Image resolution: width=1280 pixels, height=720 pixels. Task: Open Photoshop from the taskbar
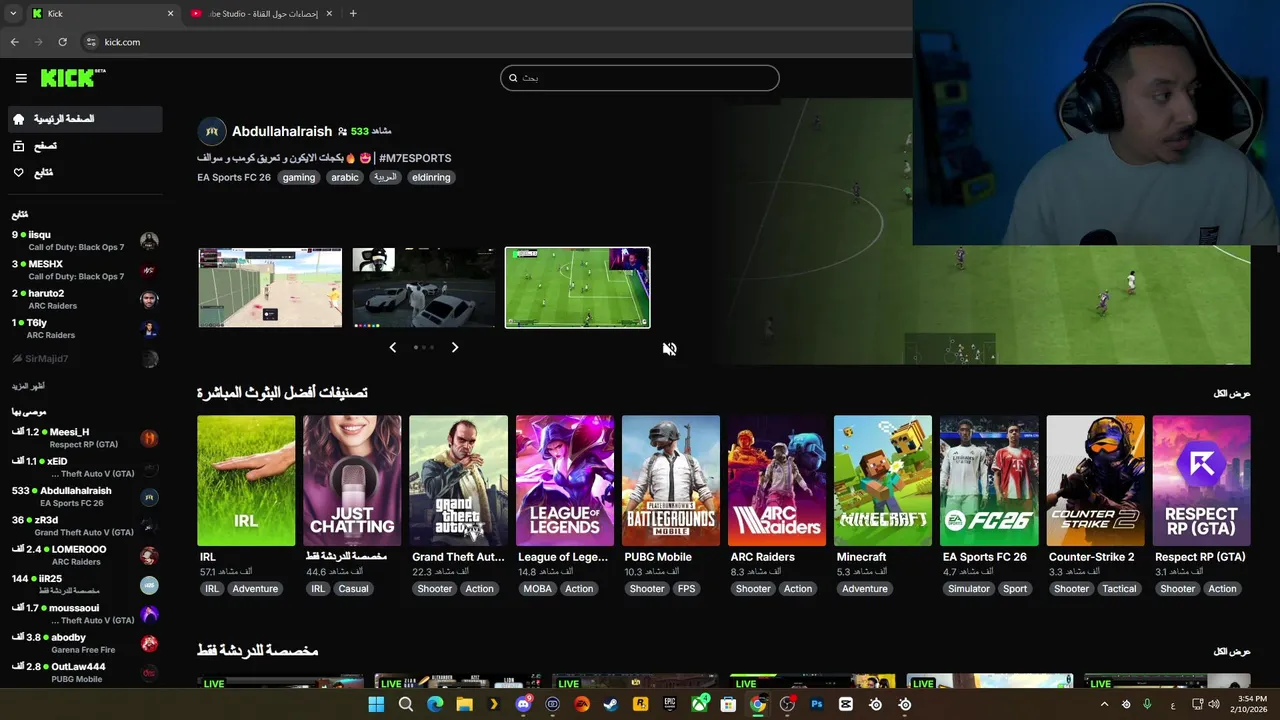tap(817, 704)
